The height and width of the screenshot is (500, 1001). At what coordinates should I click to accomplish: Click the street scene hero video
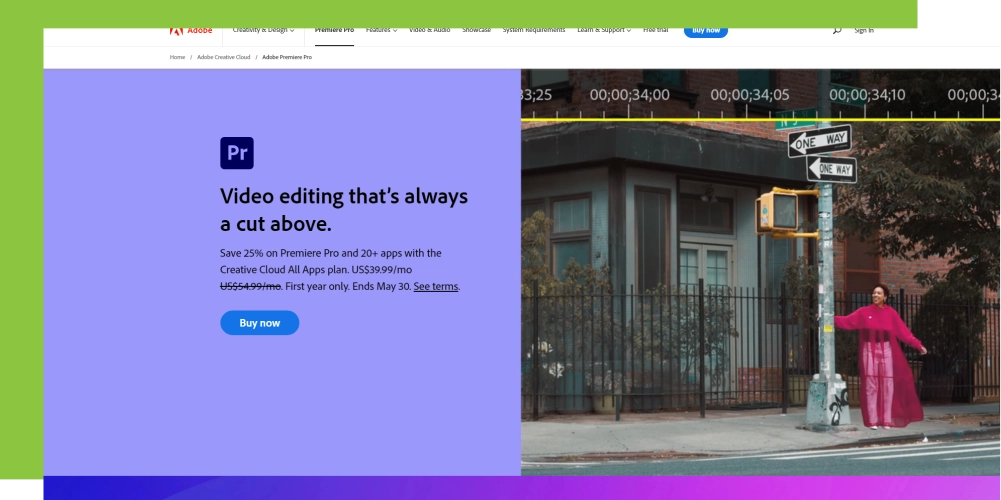tap(761, 272)
